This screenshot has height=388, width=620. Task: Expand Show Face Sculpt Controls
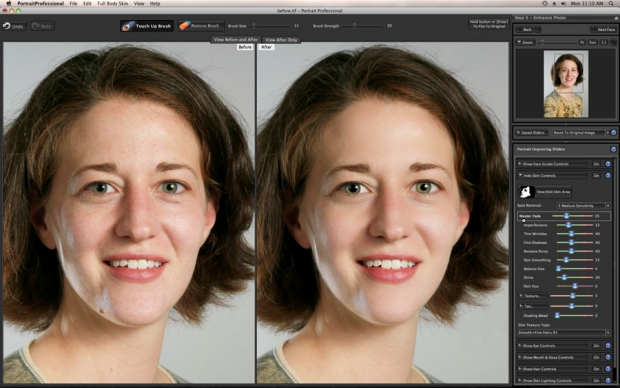click(x=552, y=164)
